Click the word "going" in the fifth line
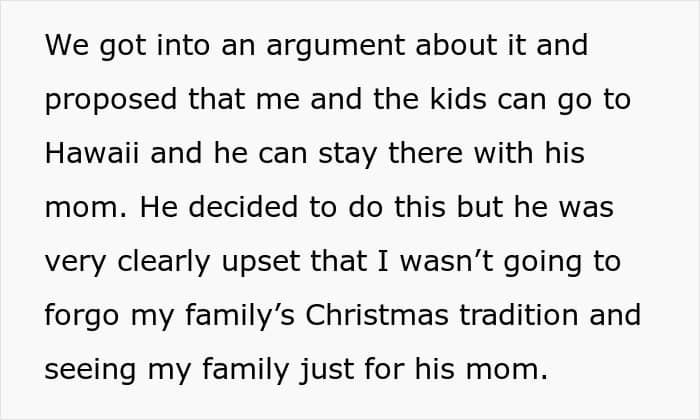Viewport: 700px width, 420px height. tap(543, 263)
